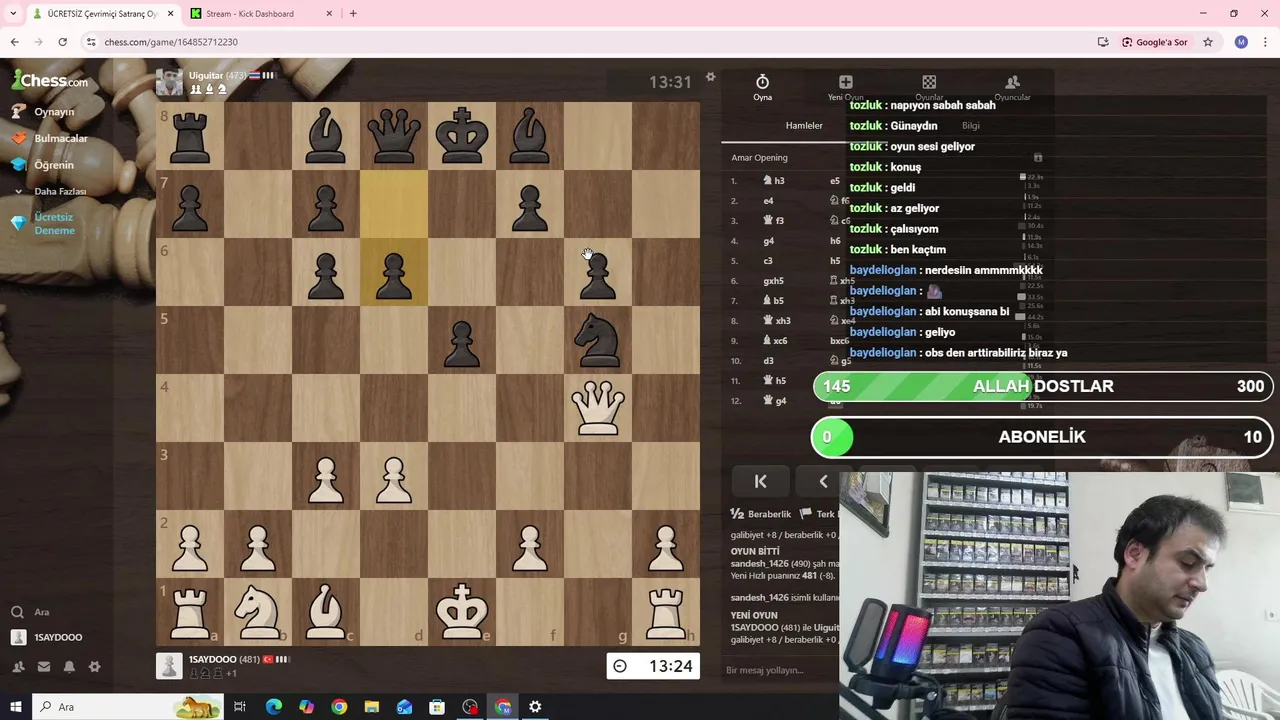Bookmark this page with star icon
The image size is (1280, 720).
pos(1208,42)
